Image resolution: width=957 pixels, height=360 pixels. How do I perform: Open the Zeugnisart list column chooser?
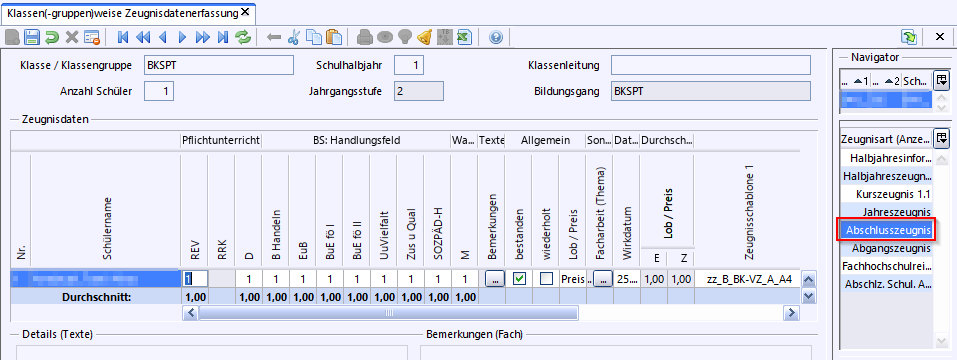pos(942,137)
